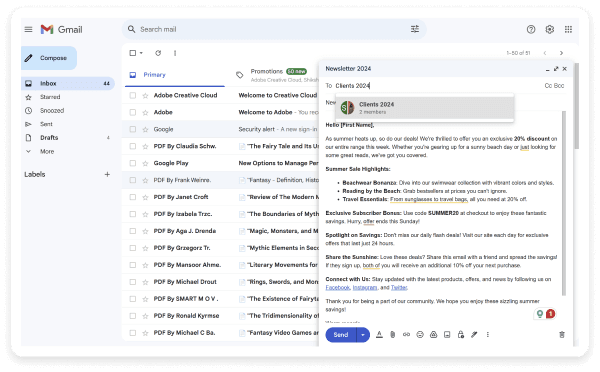
Task: Open the Sent folder
Action: click(46, 124)
